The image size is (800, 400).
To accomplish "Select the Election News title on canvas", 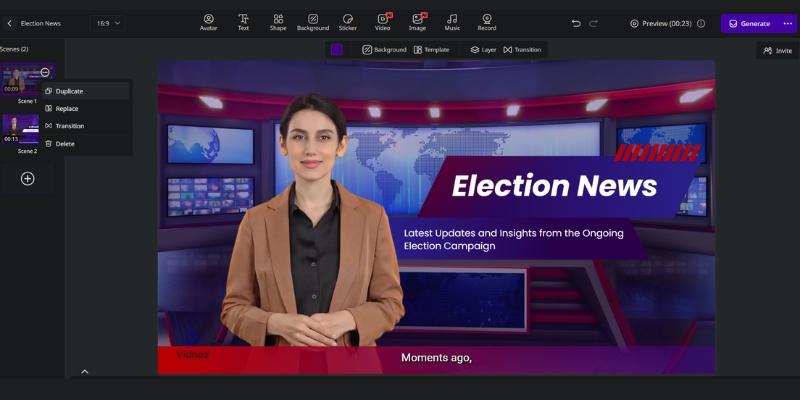I will coord(555,186).
